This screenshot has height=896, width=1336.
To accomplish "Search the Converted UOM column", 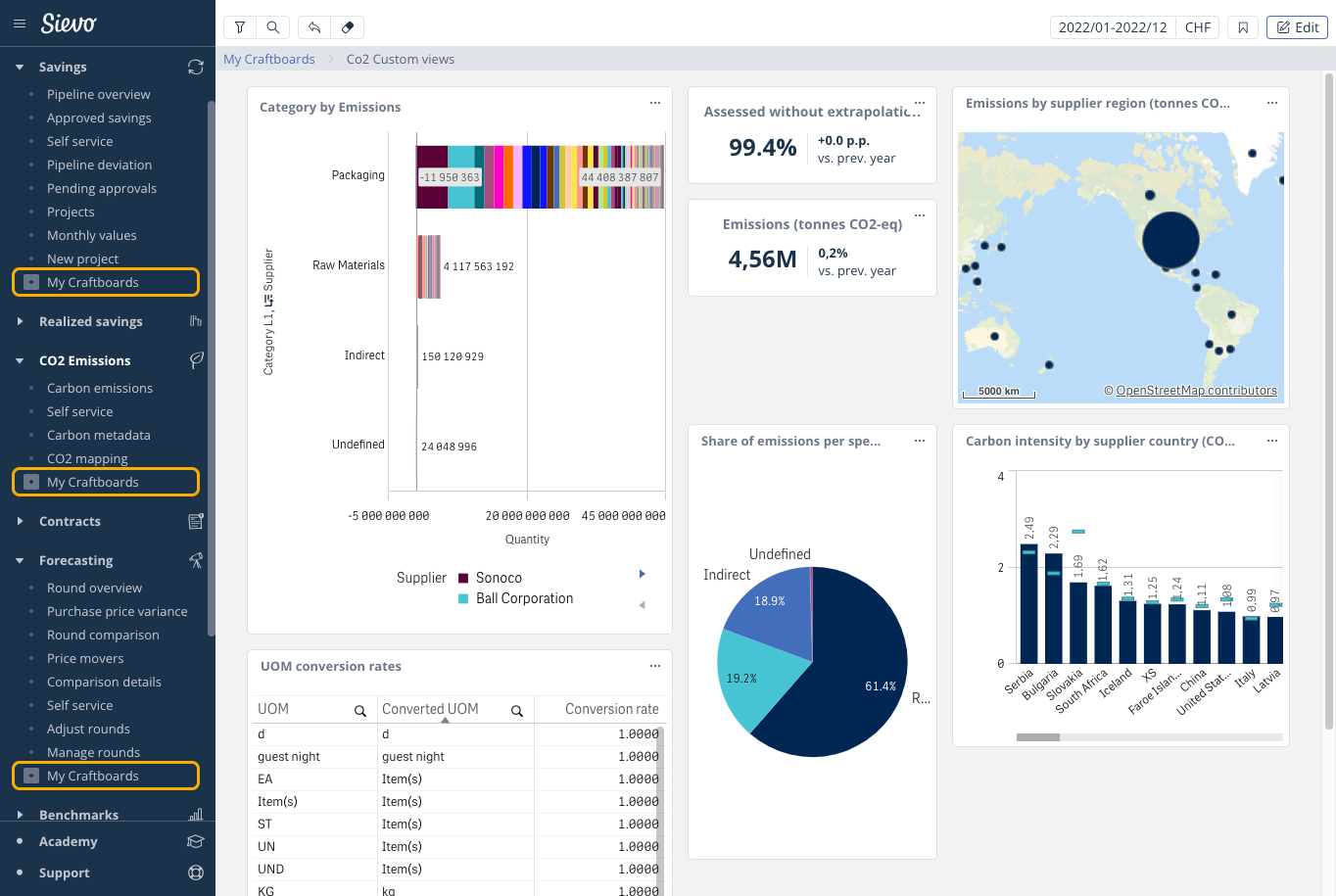I will coord(516,711).
